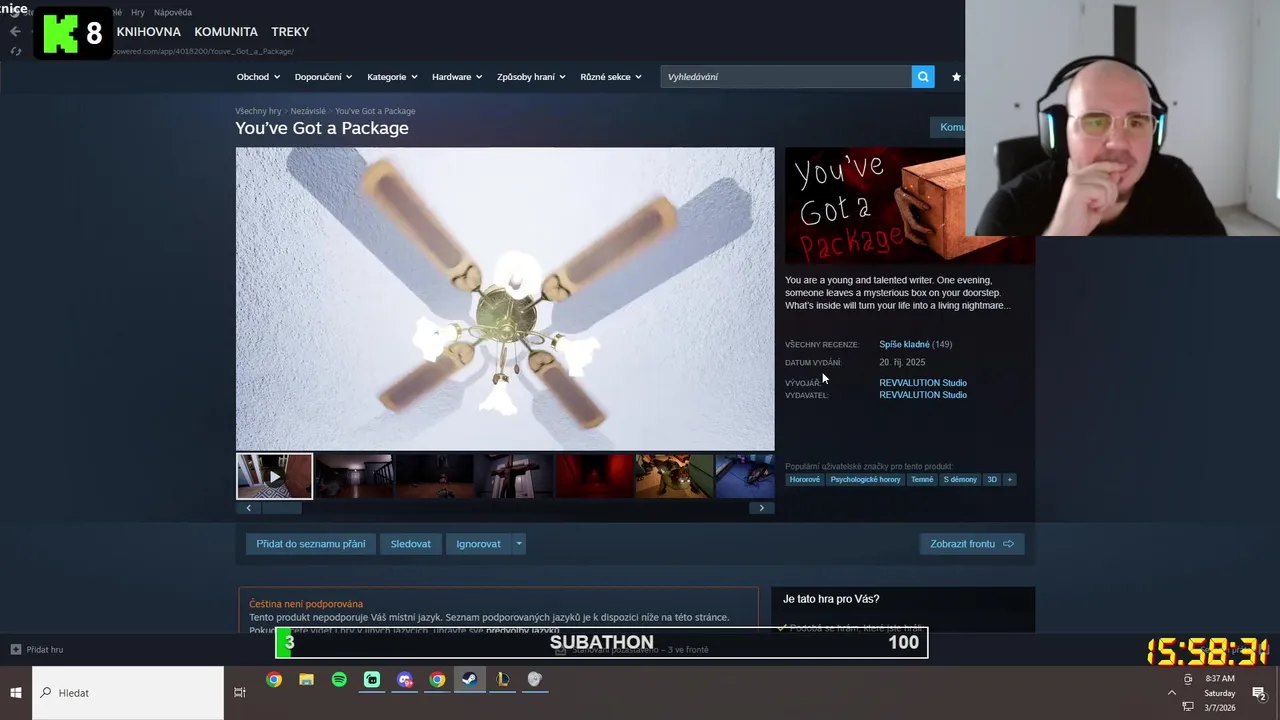Open the Doporučení dropdown menu
Screen dimensions: 1280x720
click(324, 77)
